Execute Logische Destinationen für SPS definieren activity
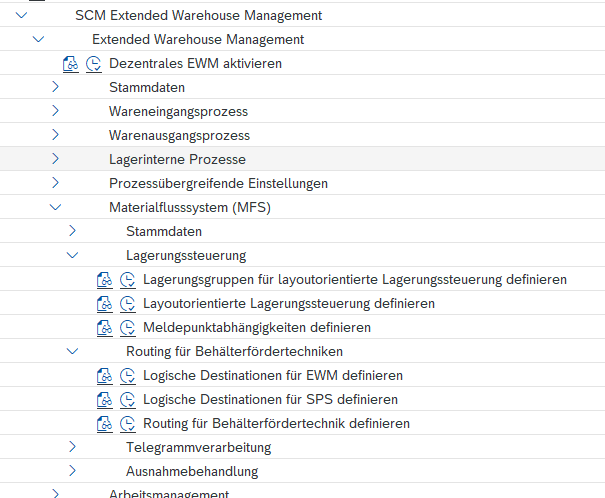Screen dimensions: 605x498 (128, 400)
